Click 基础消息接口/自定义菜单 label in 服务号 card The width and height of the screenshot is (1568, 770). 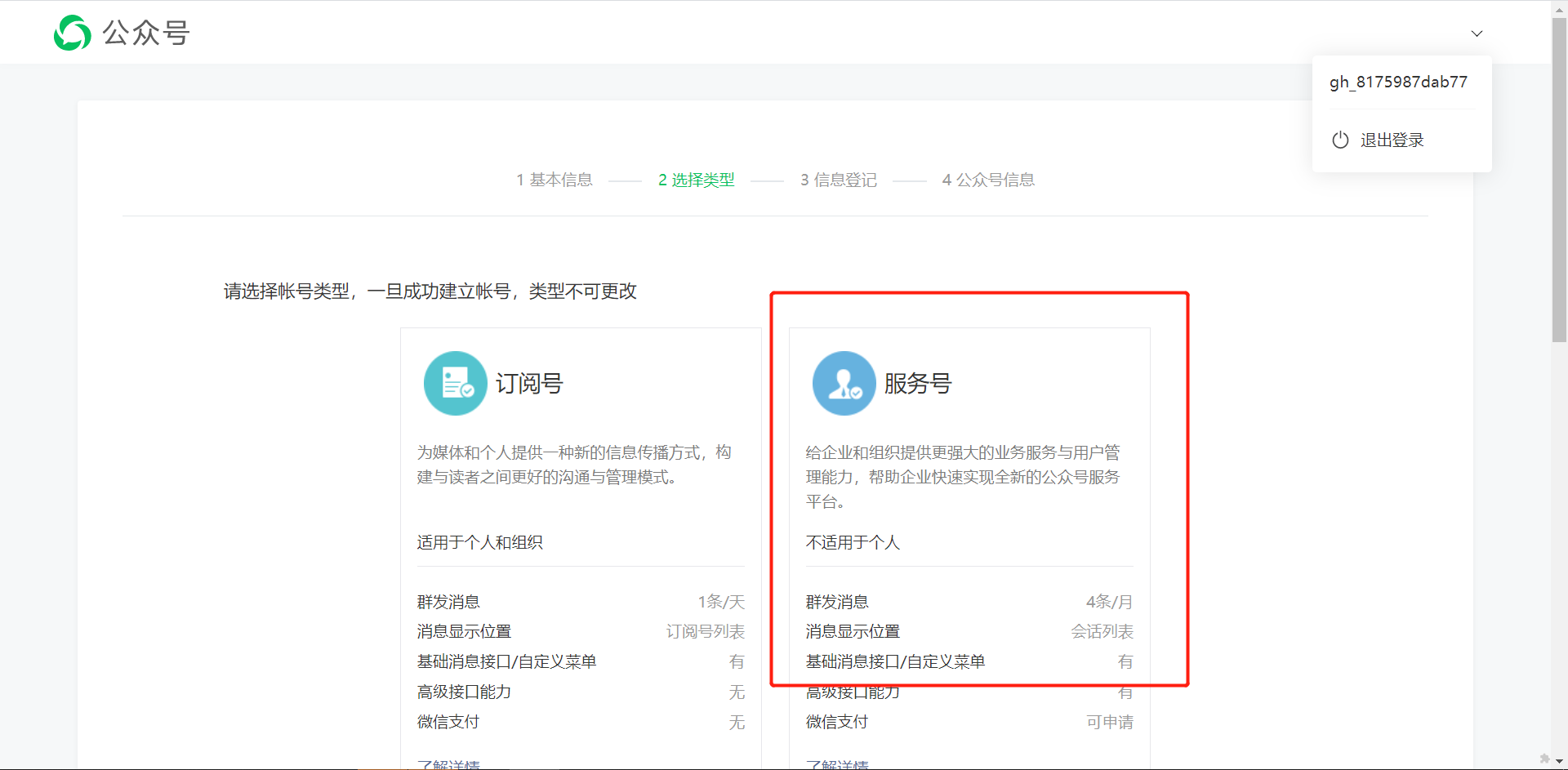[x=895, y=661]
